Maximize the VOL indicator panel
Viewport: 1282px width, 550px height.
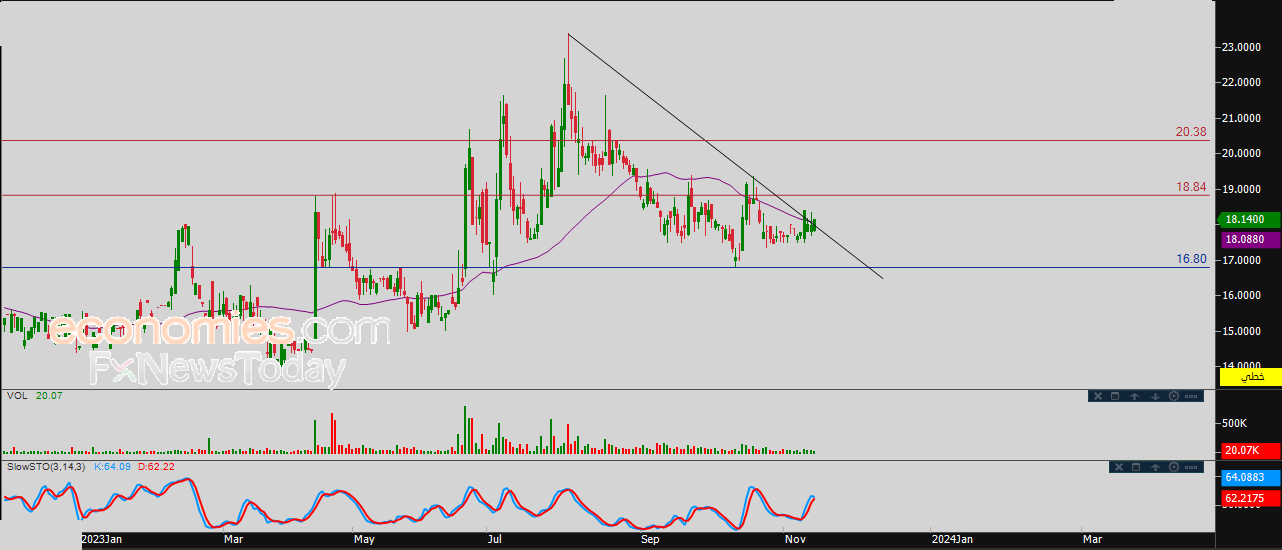tap(1116, 396)
